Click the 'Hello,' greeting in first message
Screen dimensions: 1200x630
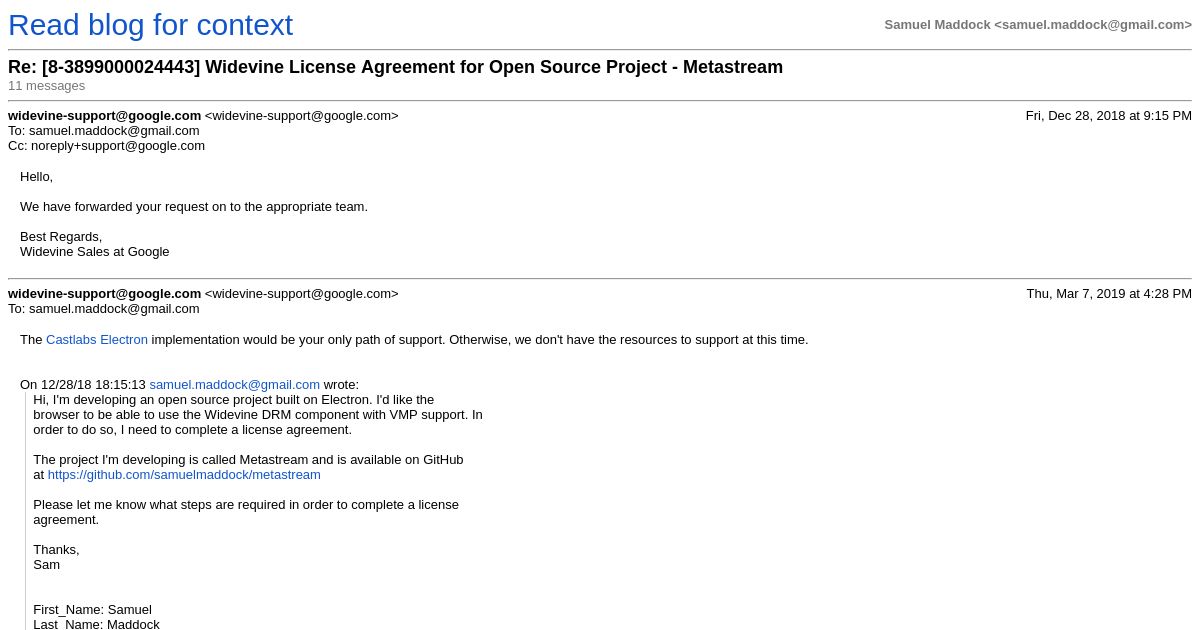point(36,176)
